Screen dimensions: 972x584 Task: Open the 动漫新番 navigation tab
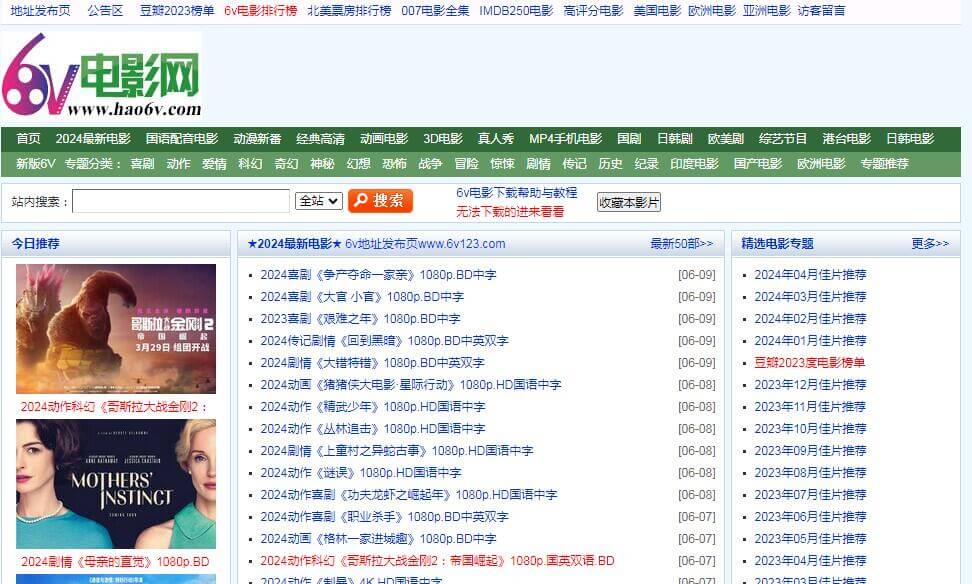257,139
